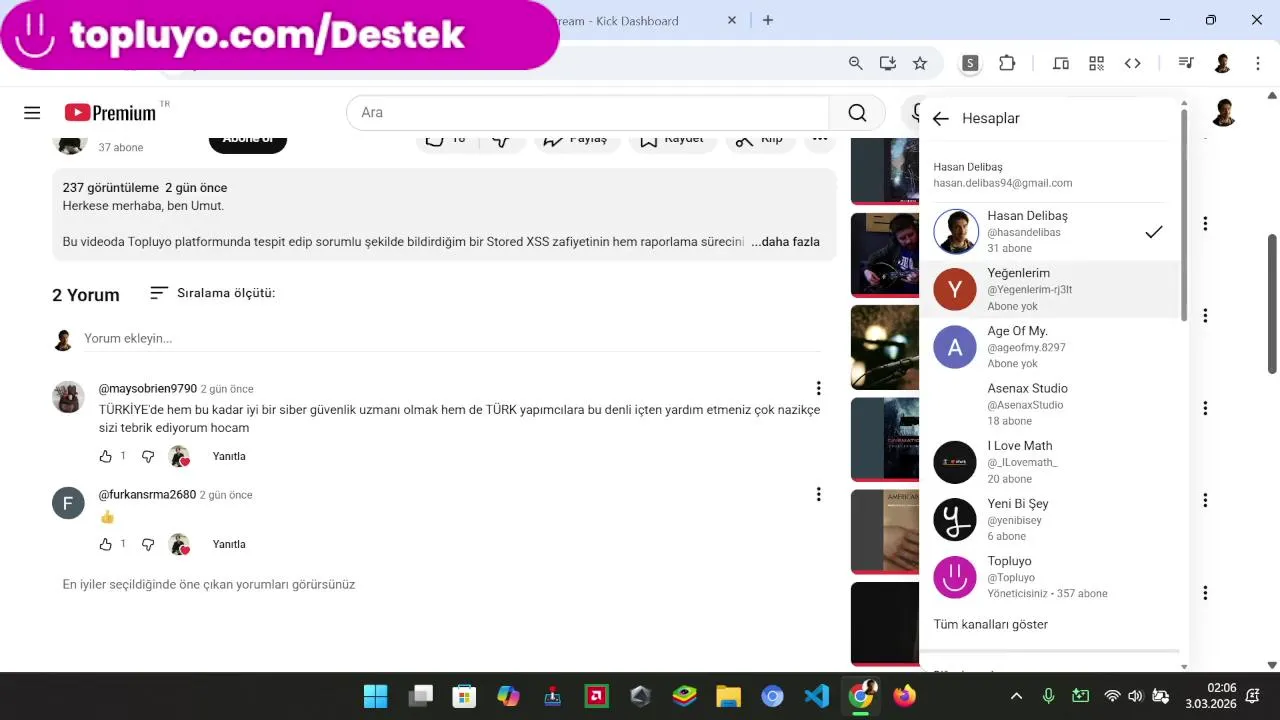Click in the Ara search field
This screenshot has width=1280, height=720.
[588, 113]
